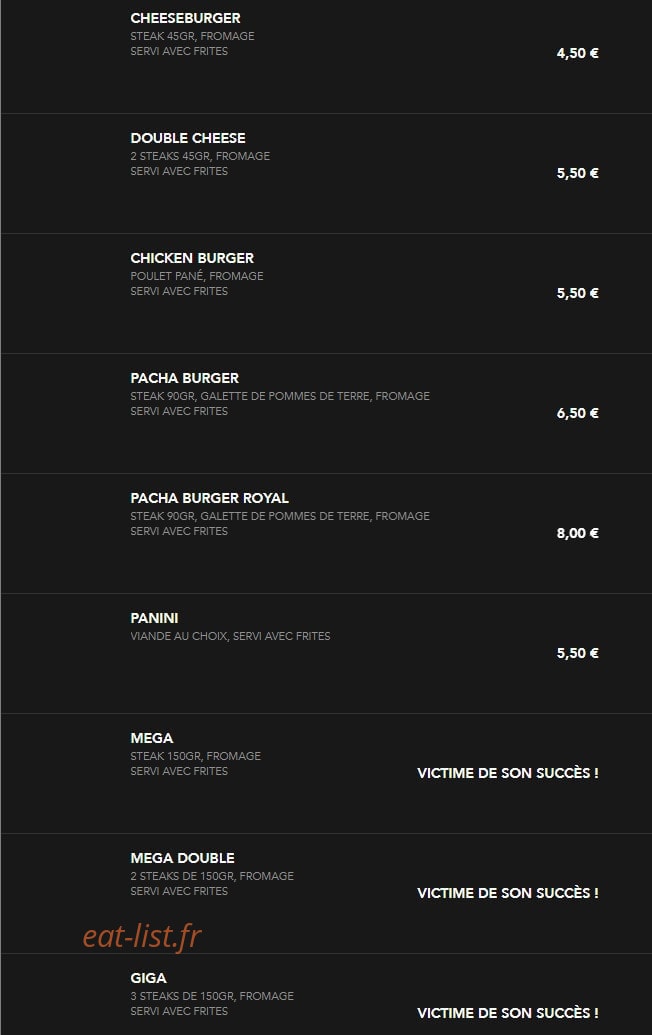Viewport: 652px width, 1035px height.
Task: Click the CHEESEBURGER item title
Action: pos(185,18)
